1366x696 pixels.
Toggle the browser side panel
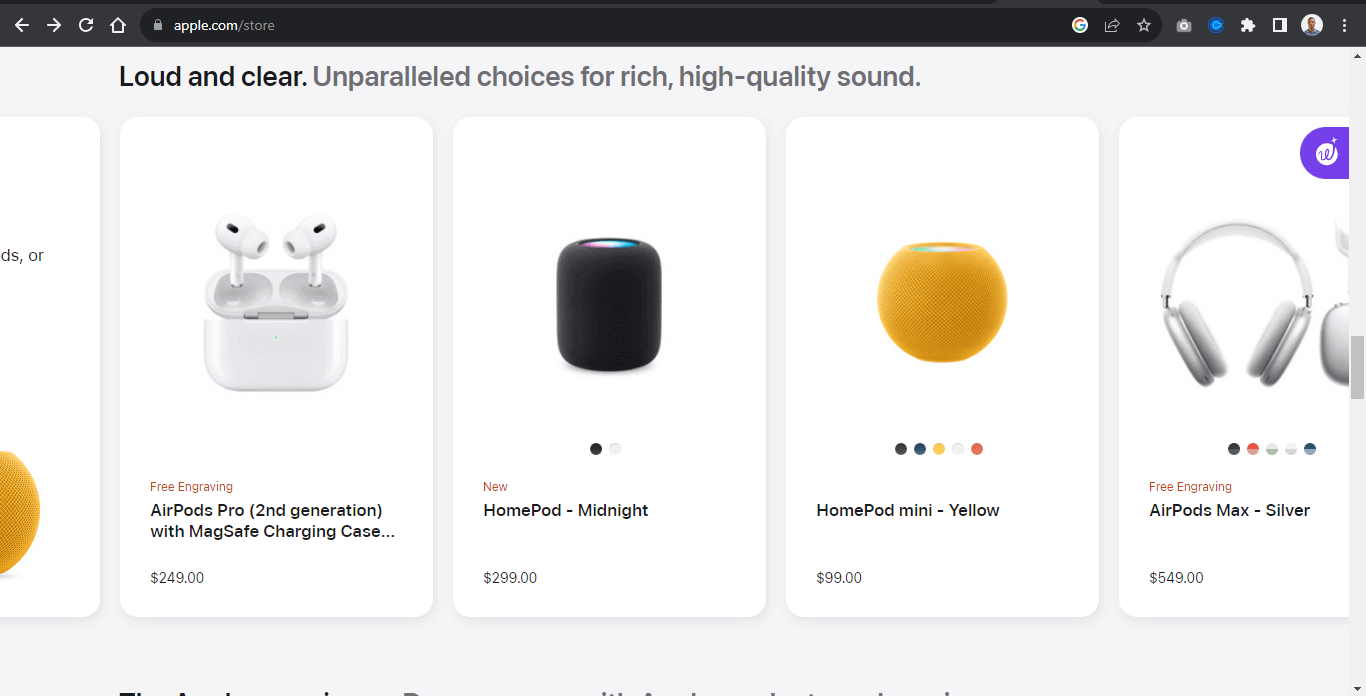pyautogui.click(x=1280, y=25)
